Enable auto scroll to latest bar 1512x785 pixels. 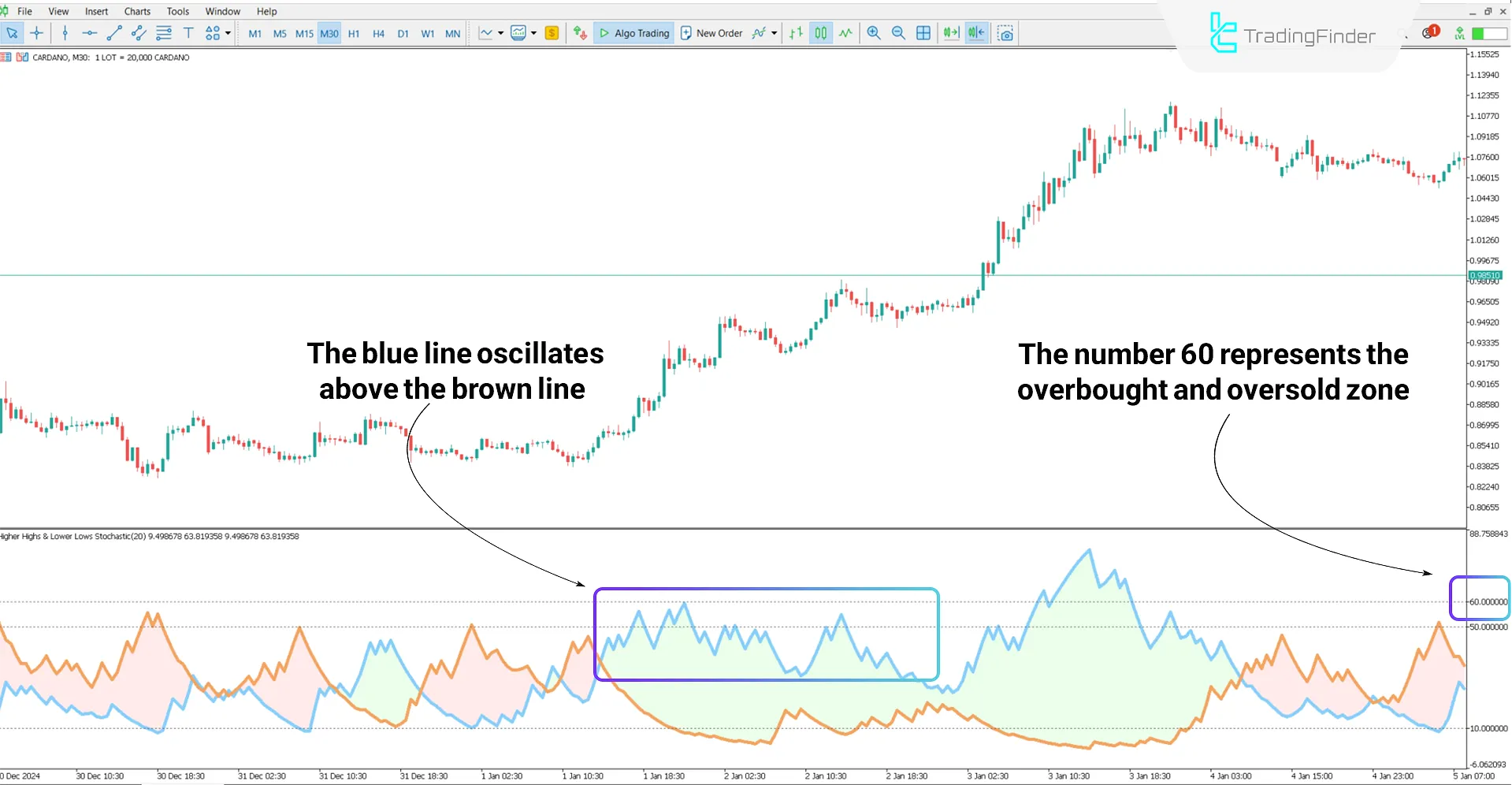click(950, 33)
